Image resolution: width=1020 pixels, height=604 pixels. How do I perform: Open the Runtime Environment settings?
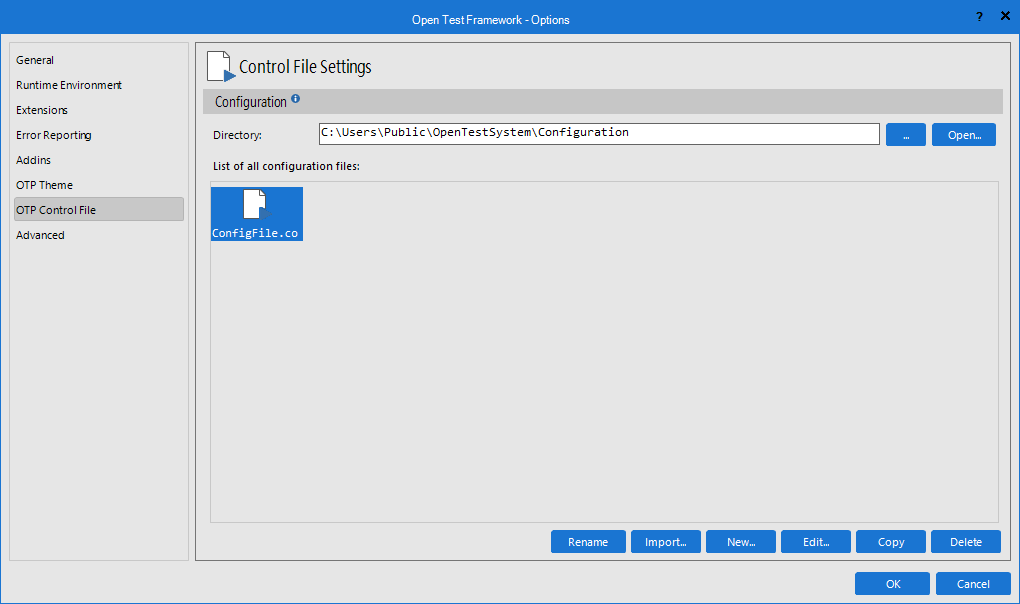(x=68, y=85)
